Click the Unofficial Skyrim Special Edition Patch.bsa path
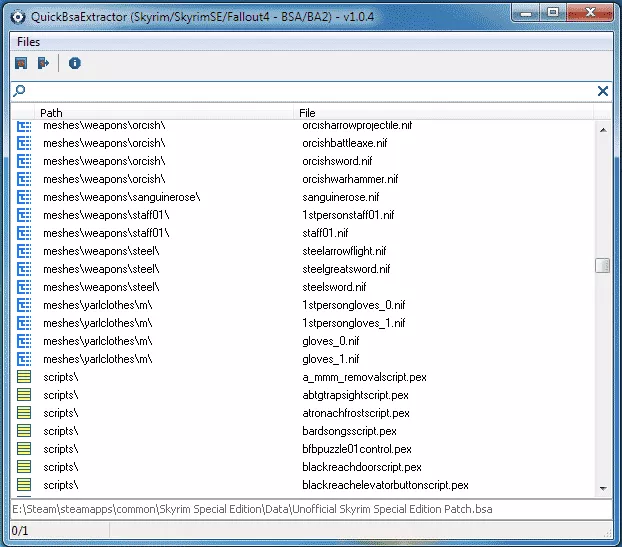 pos(252,509)
